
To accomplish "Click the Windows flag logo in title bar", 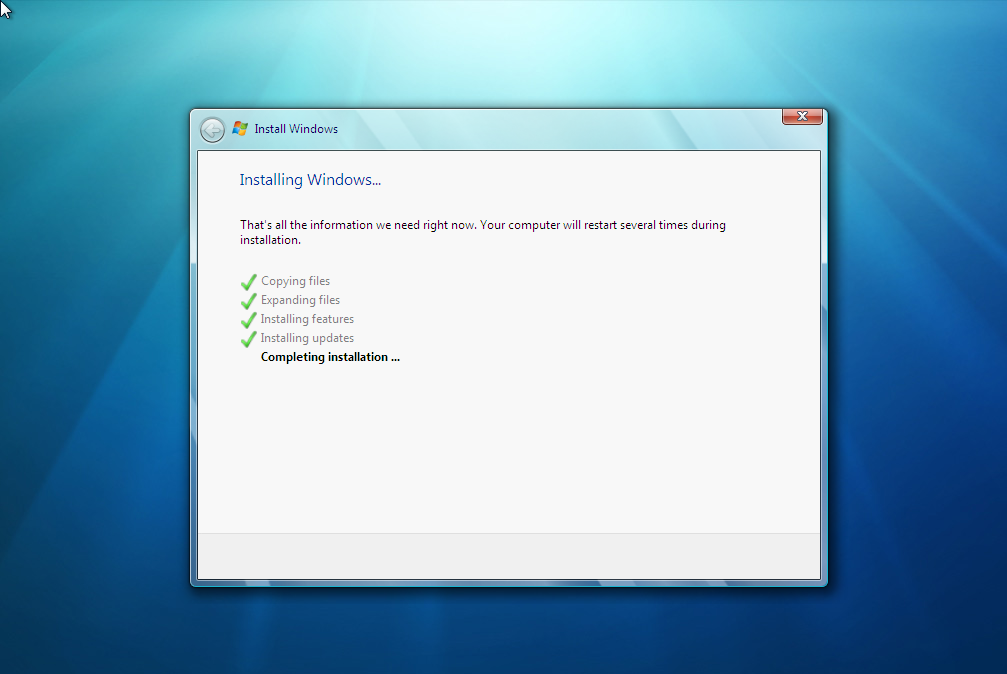I will (240, 129).
